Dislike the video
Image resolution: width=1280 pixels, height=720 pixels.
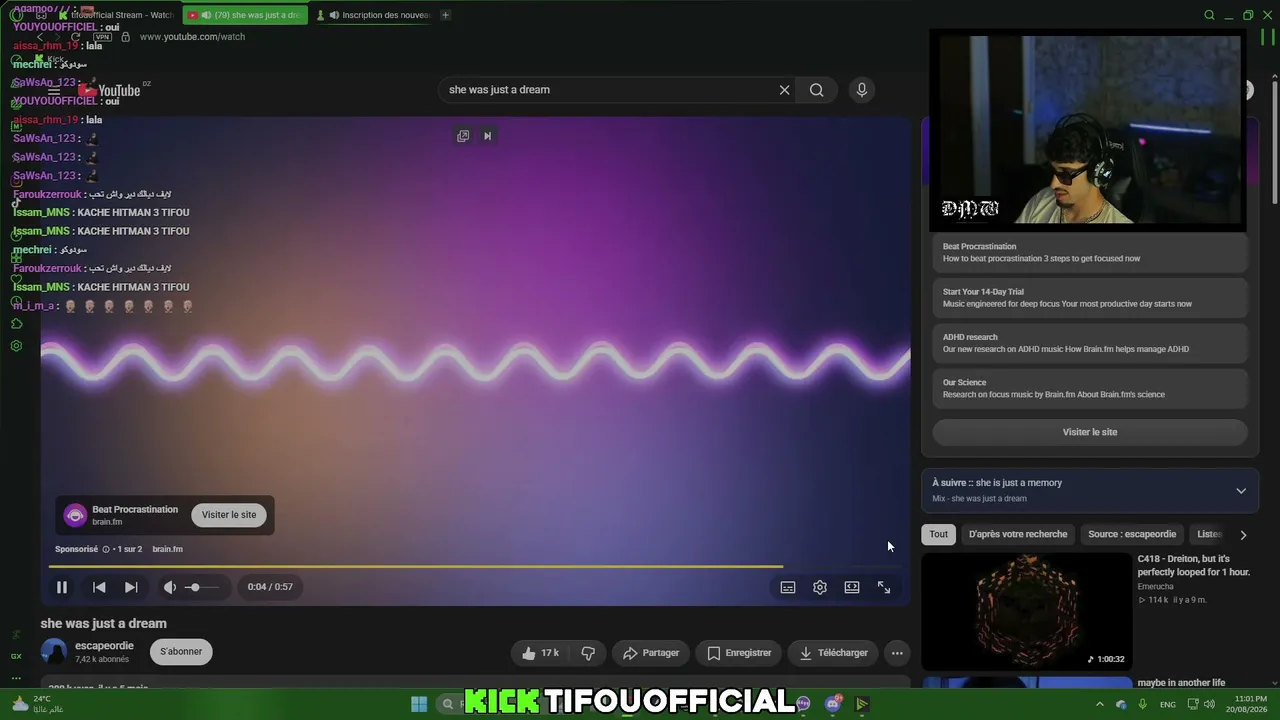pyautogui.click(x=588, y=653)
